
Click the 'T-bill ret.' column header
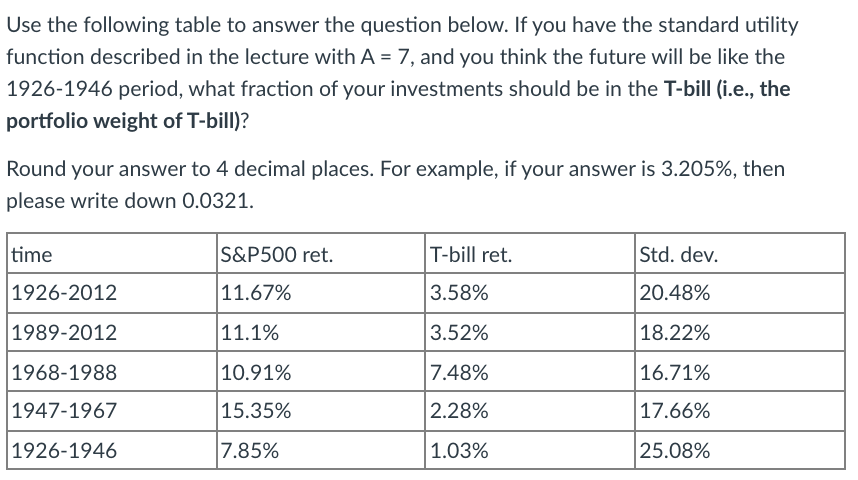(x=471, y=254)
